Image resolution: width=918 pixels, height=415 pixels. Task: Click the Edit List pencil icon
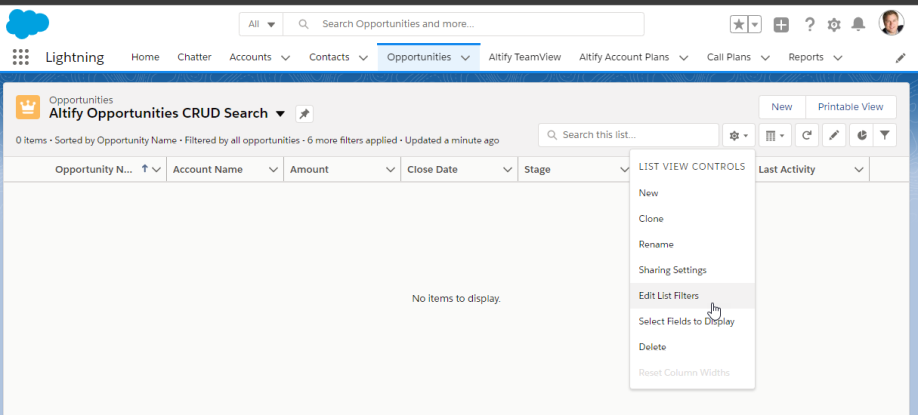click(x=834, y=135)
